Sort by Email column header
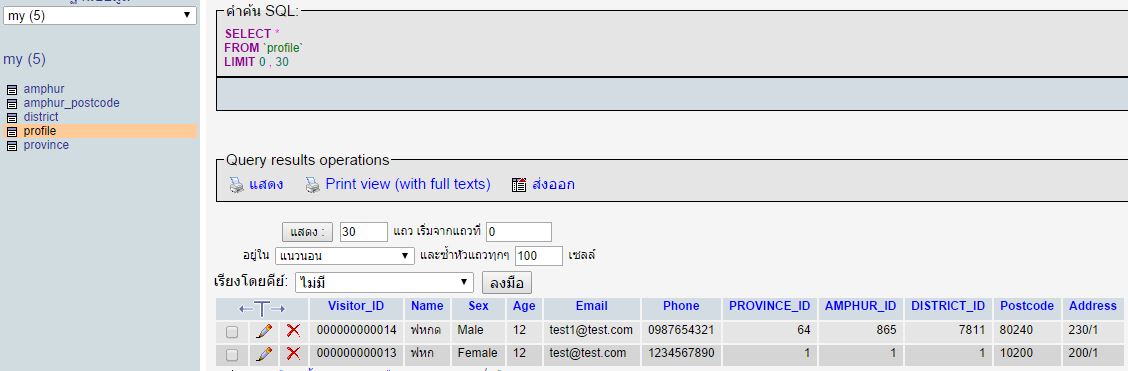 (592, 306)
